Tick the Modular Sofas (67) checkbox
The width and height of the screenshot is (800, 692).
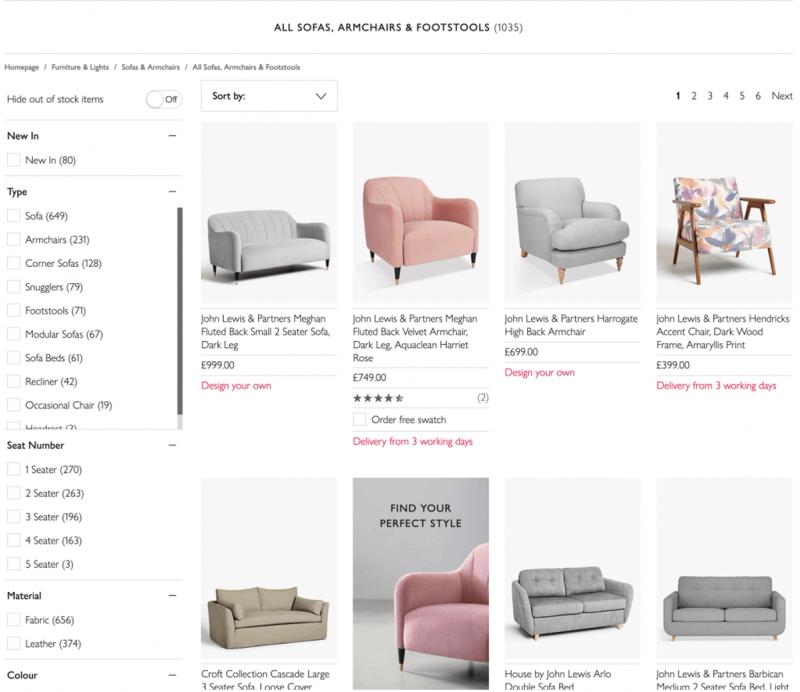(x=14, y=334)
